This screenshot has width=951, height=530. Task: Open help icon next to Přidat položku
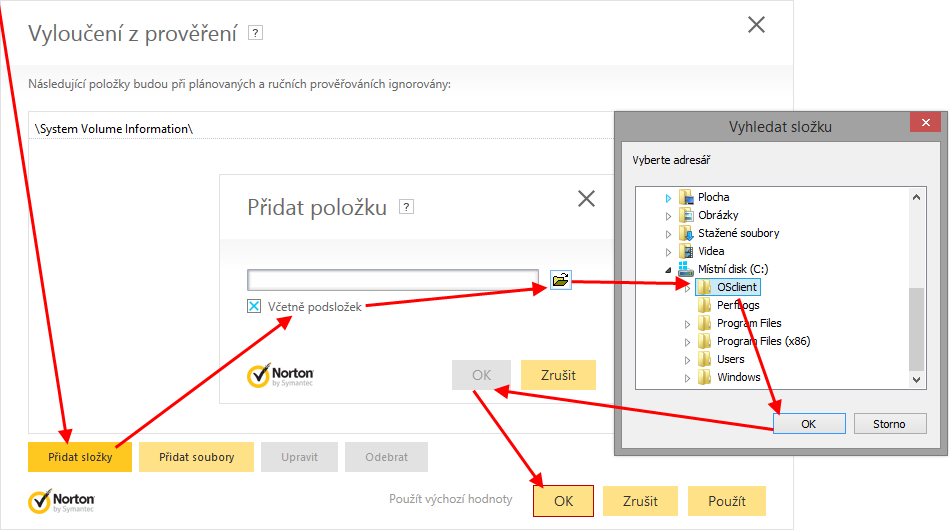(406, 207)
